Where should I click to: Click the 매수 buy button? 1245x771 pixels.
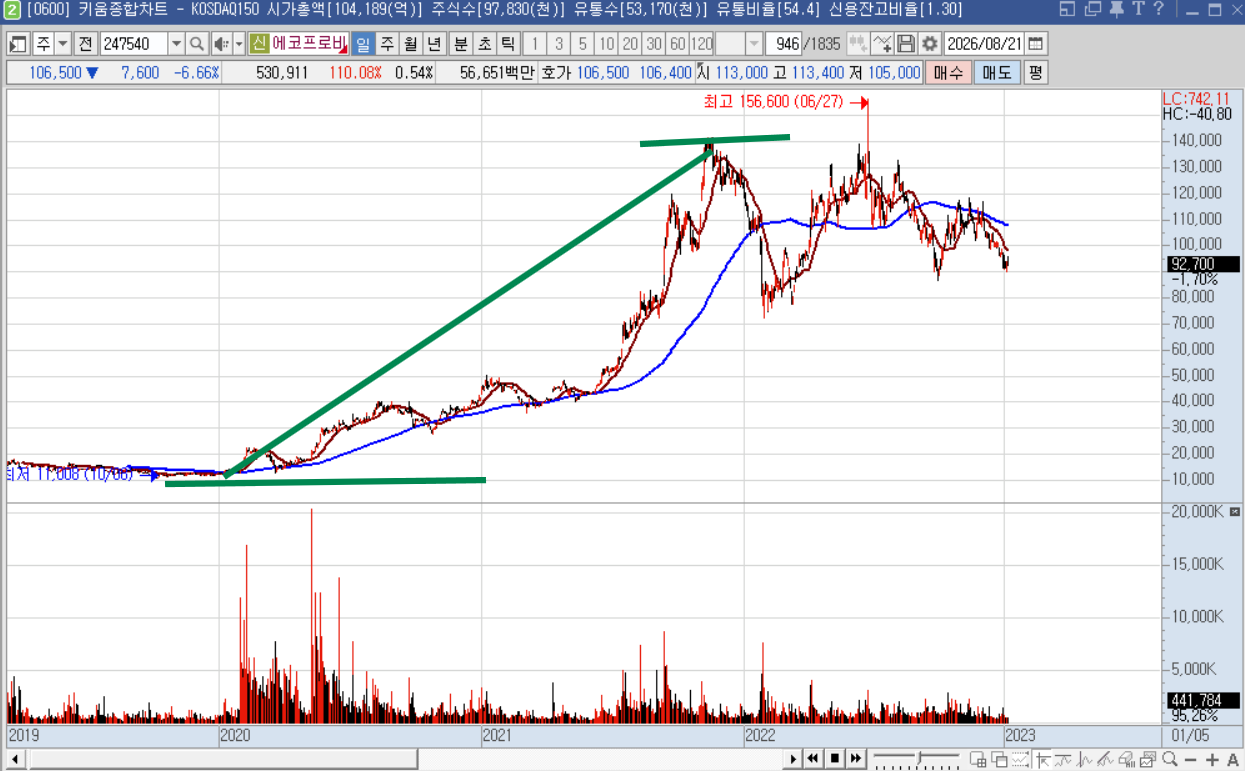(946, 73)
